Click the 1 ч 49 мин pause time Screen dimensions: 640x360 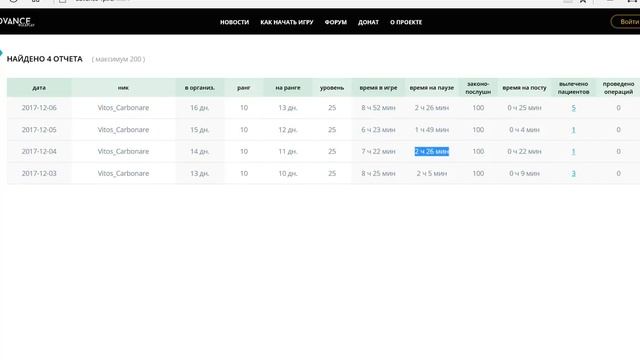pyautogui.click(x=432, y=130)
